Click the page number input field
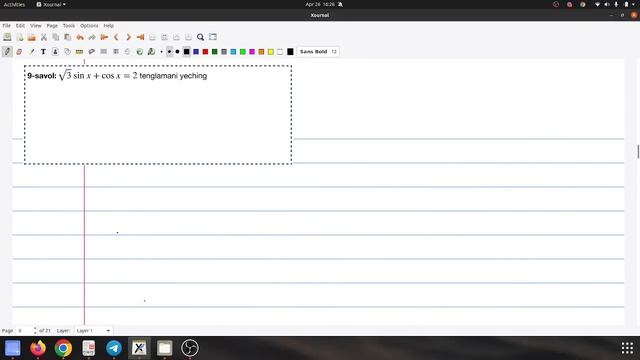The height and width of the screenshot is (360, 640). [24, 331]
